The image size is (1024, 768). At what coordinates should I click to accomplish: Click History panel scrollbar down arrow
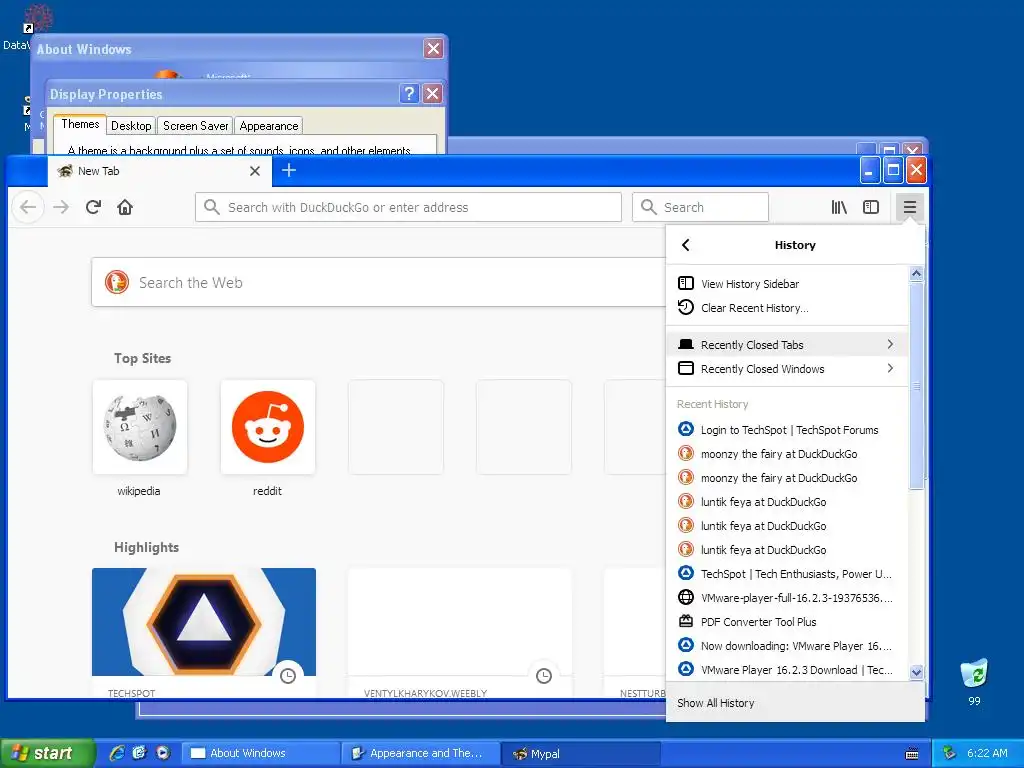[x=916, y=672]
